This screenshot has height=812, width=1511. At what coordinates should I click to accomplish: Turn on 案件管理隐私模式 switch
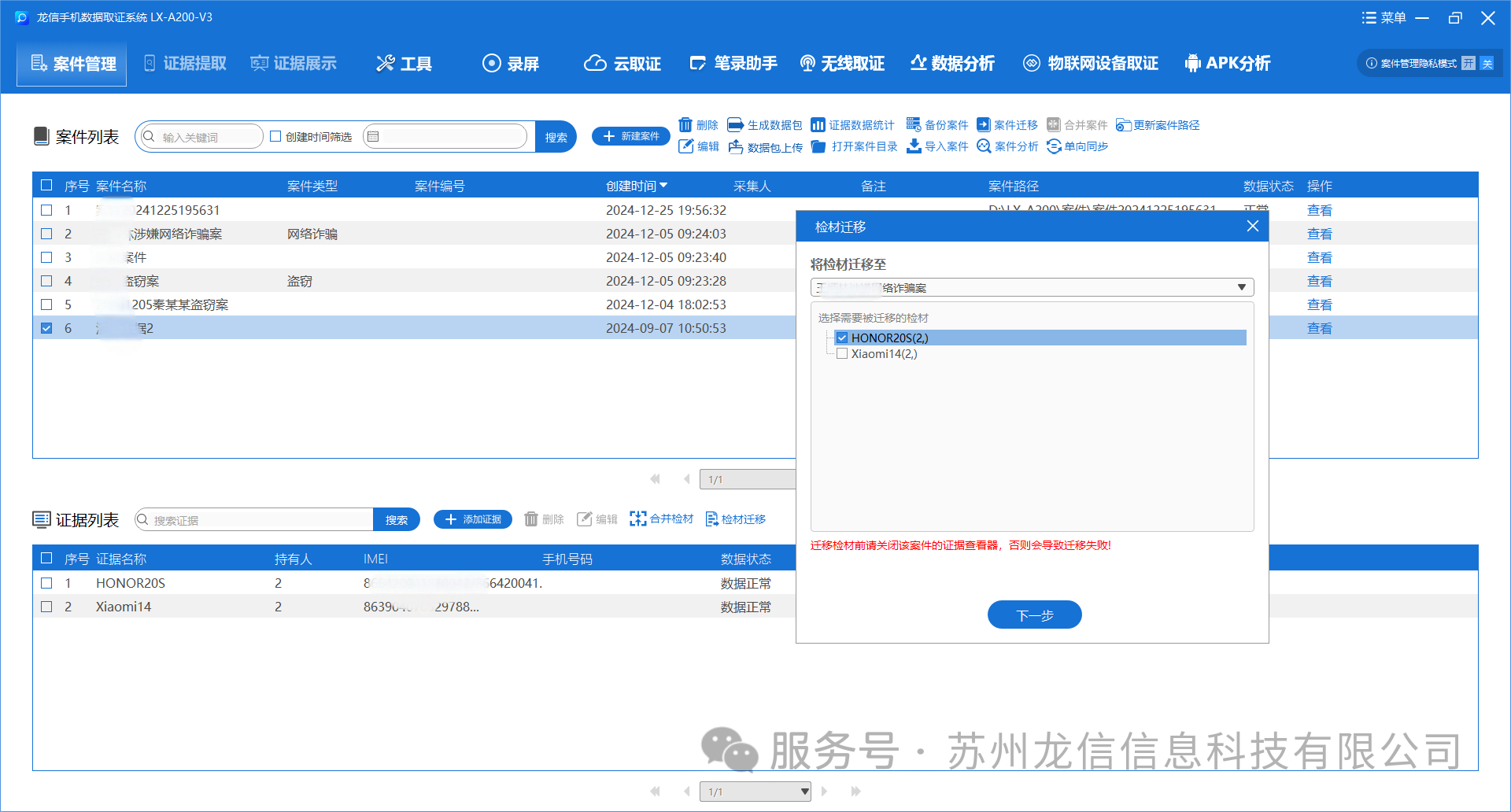coord(1469,64)
